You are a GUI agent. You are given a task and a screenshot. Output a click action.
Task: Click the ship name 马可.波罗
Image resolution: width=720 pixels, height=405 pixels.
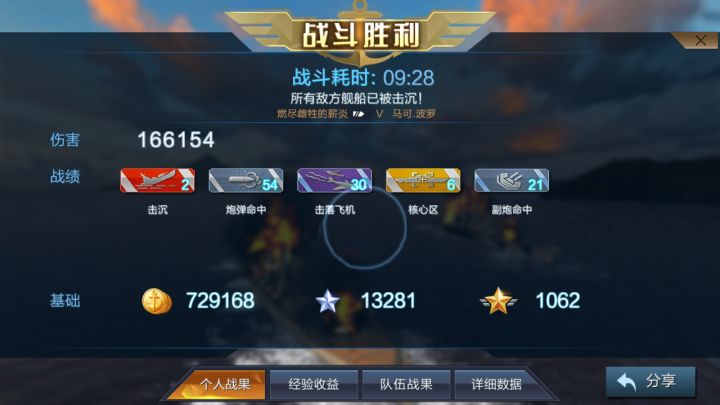pos(413,113)
